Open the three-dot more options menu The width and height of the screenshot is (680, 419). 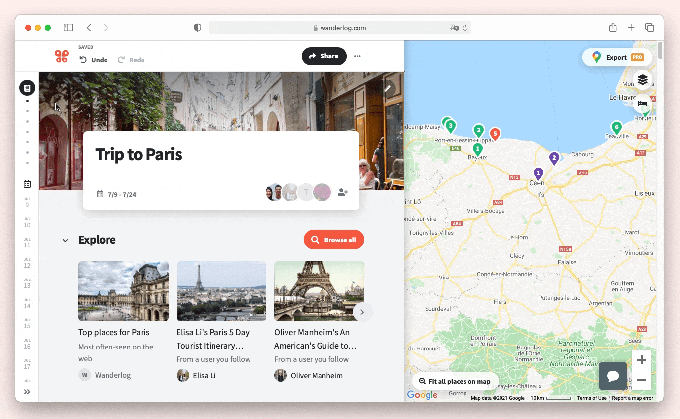(357, 56)
